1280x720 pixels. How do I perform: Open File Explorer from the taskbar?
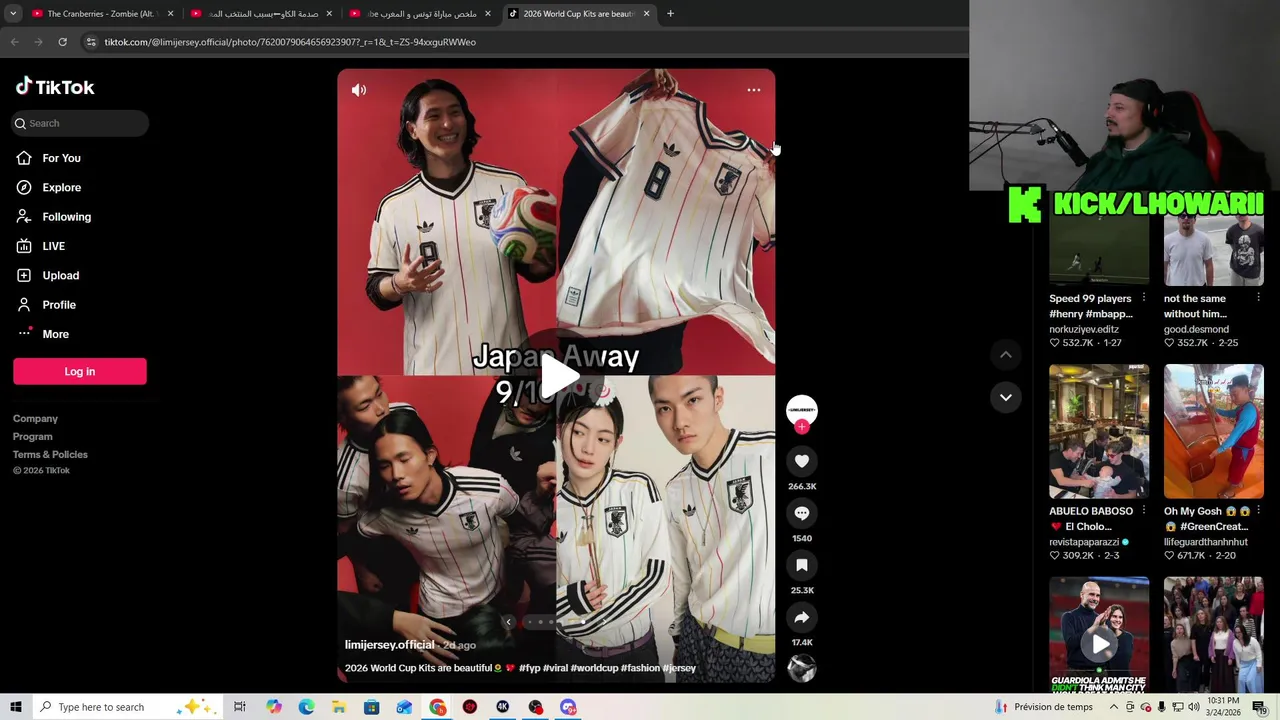[339, 707]
